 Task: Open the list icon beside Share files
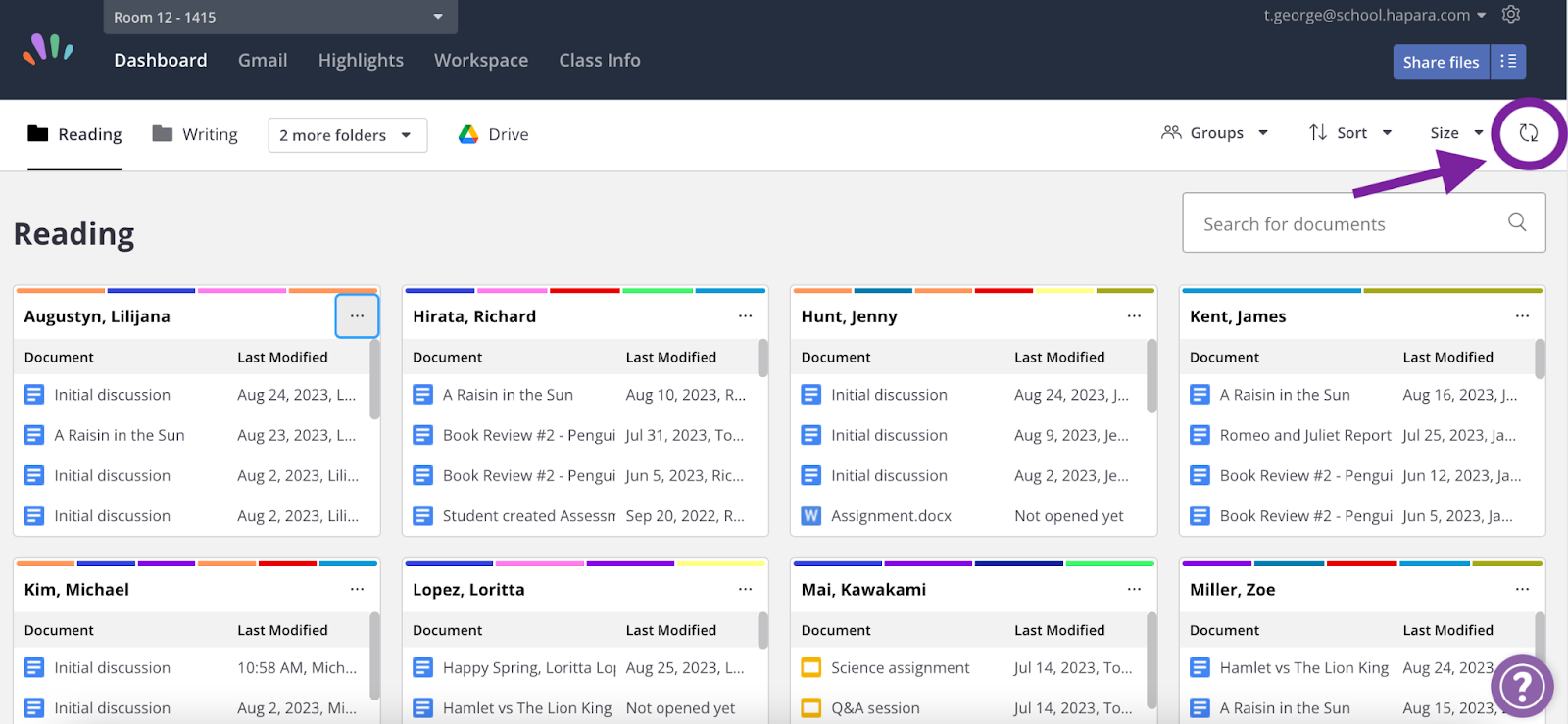tap(1508, 62)
